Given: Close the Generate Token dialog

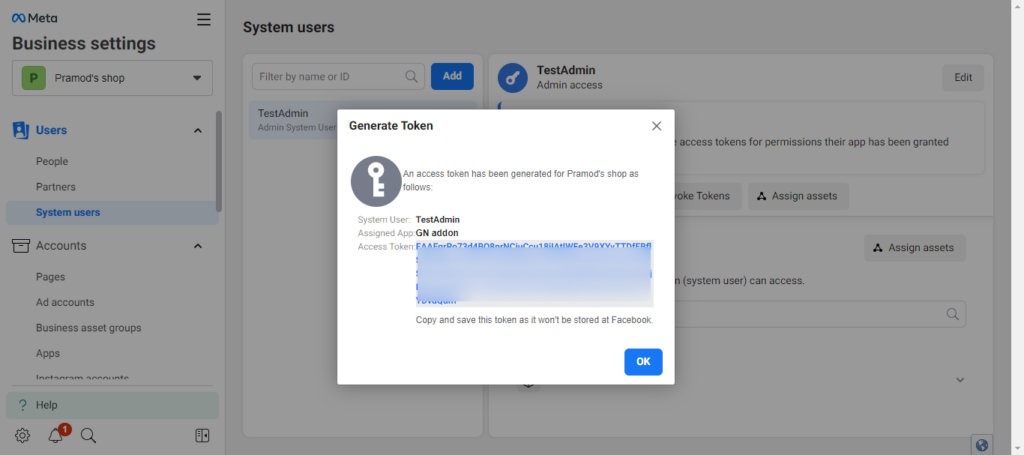Looking at the screenshot, I should pos(656,126).
